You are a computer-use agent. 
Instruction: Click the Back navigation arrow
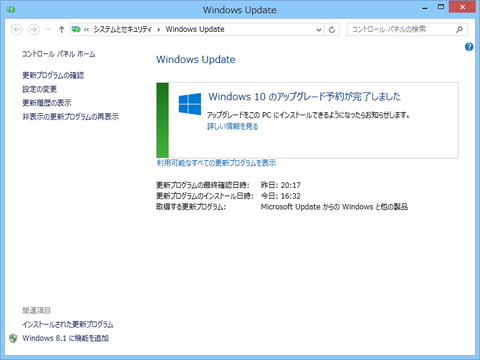[16, 30]
